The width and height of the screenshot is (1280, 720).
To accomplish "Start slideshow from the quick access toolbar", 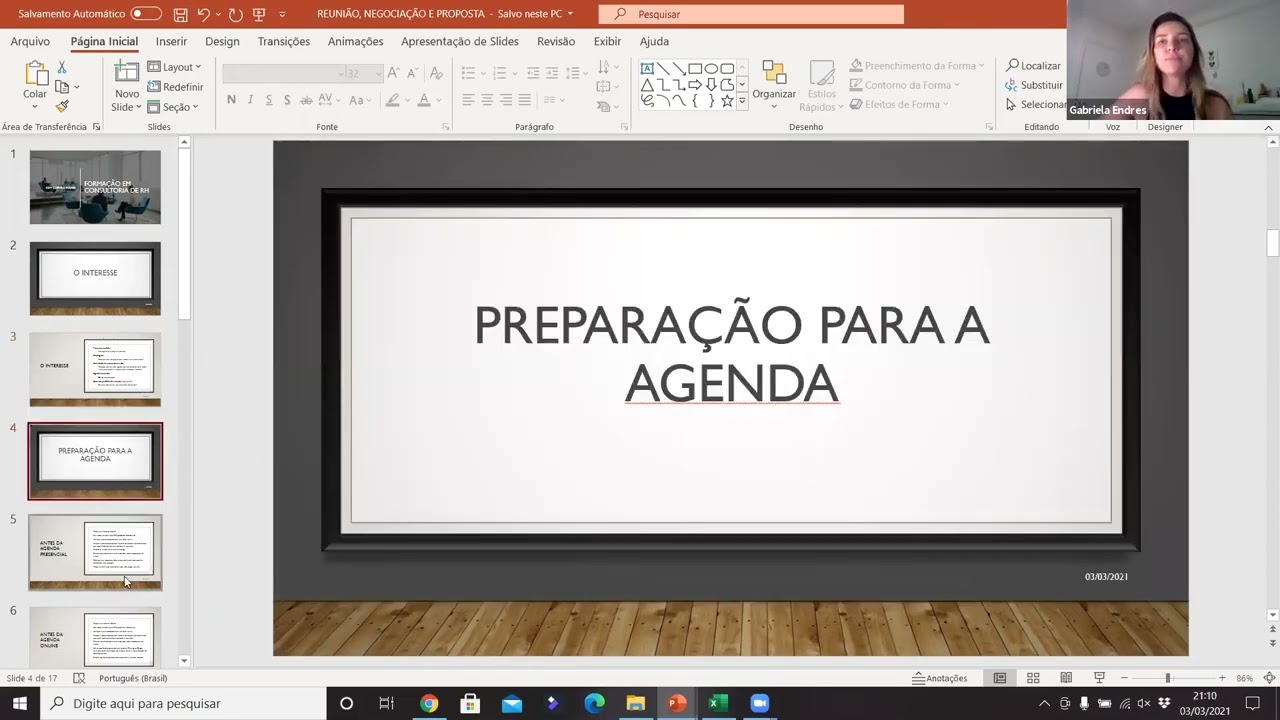I will coord(259,14).
